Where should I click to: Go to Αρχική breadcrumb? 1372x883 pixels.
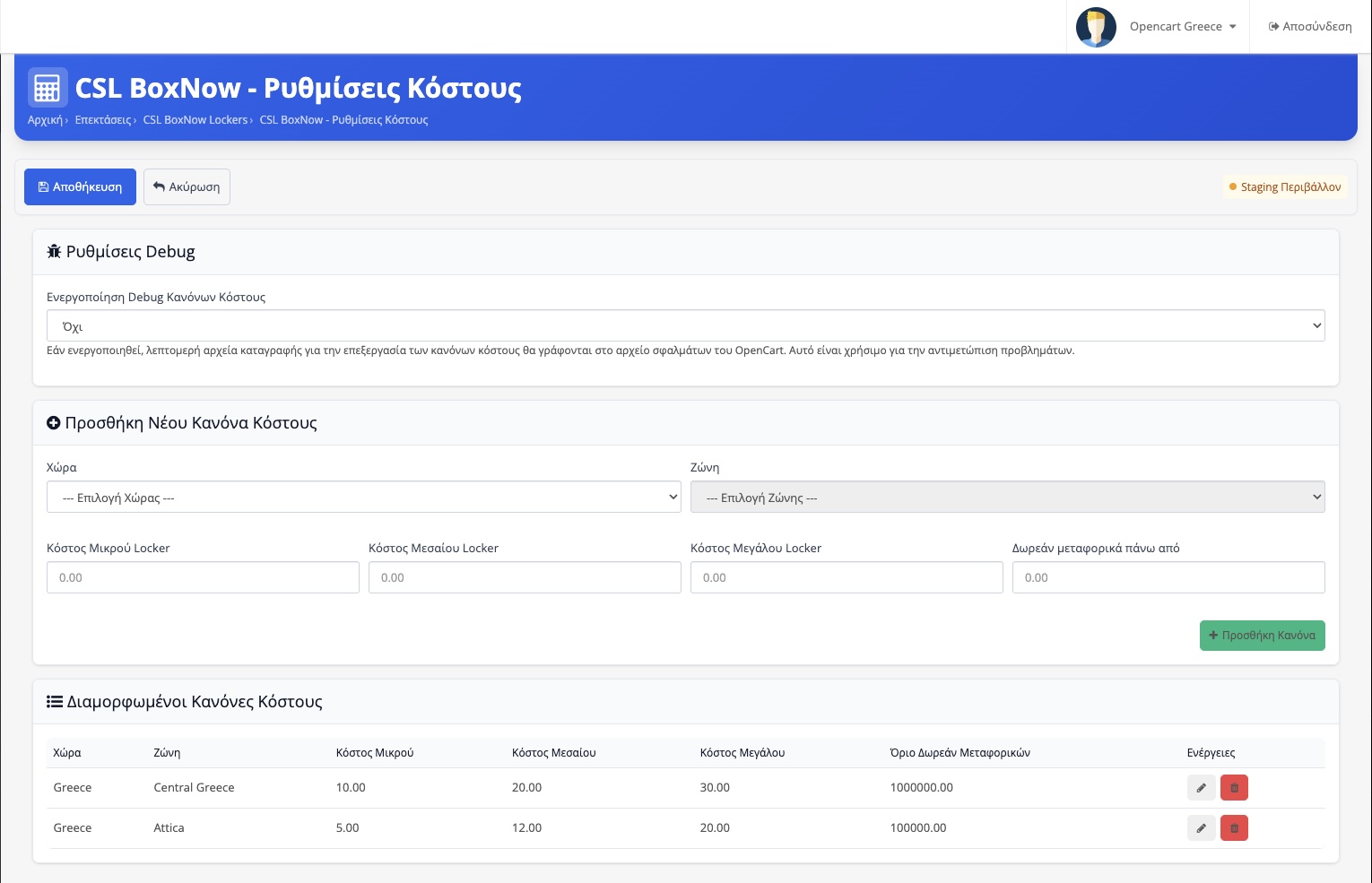45,120
